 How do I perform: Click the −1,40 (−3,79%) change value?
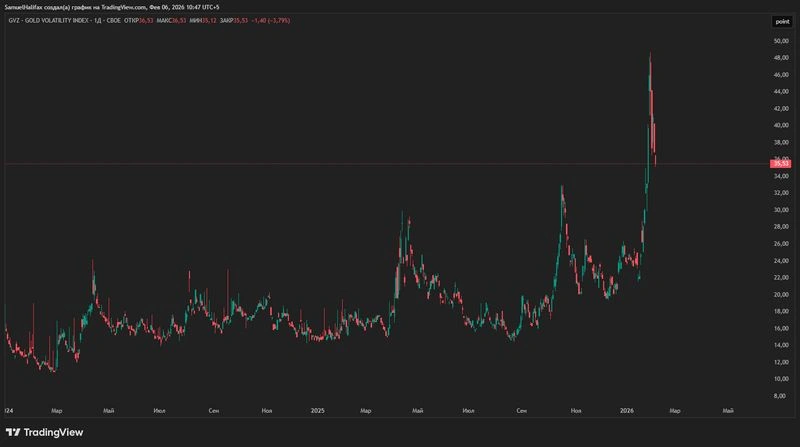(271, 20)
